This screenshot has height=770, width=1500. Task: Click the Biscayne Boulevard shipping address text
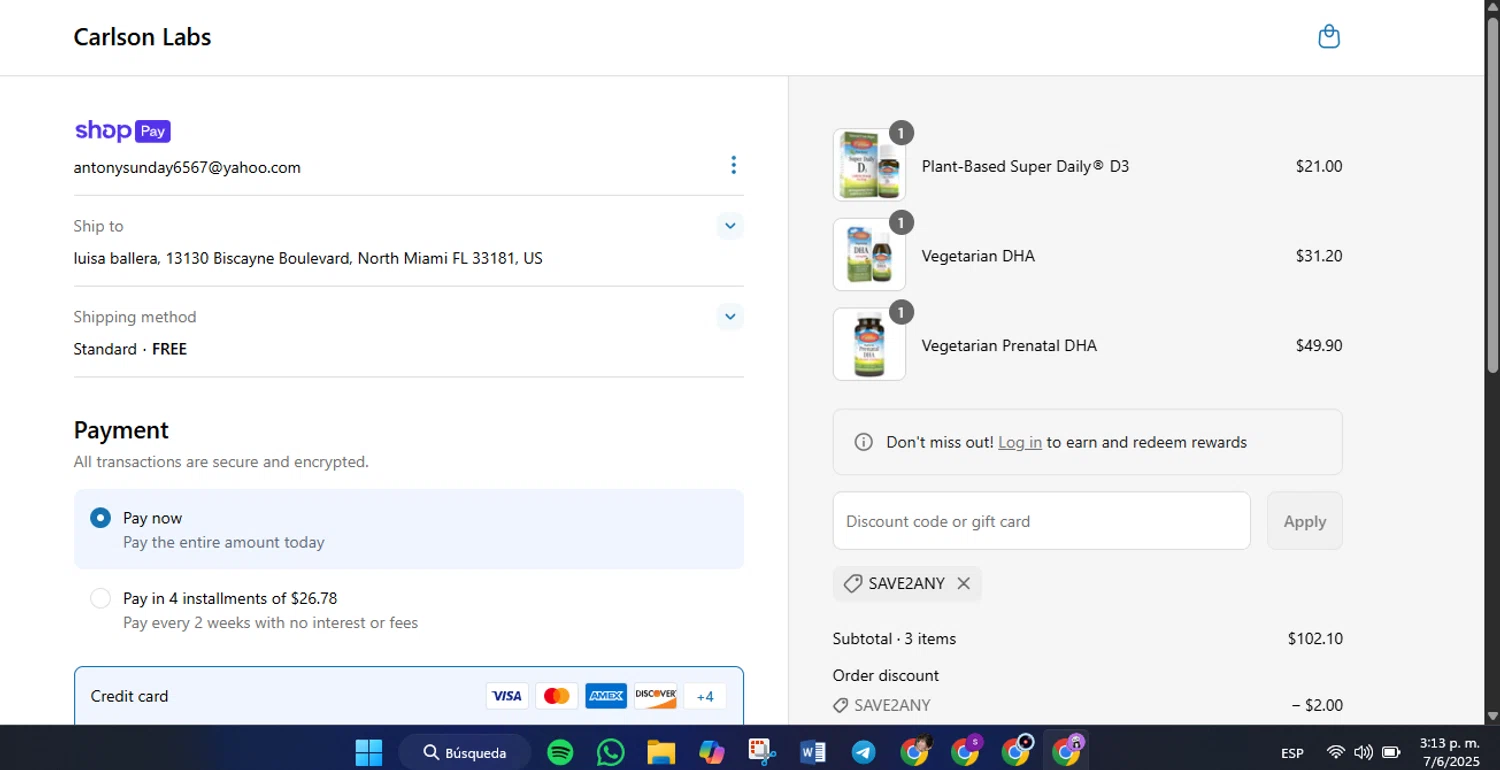coord(308,258)
